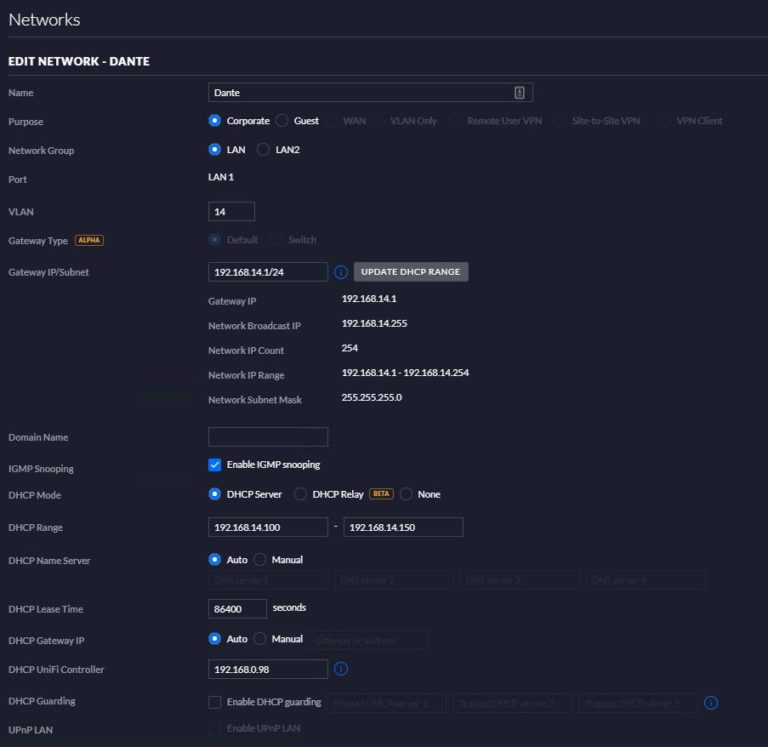The image size is (768, 747).
Task: Click the icon inside the Name field
Action: coord(519,92)
